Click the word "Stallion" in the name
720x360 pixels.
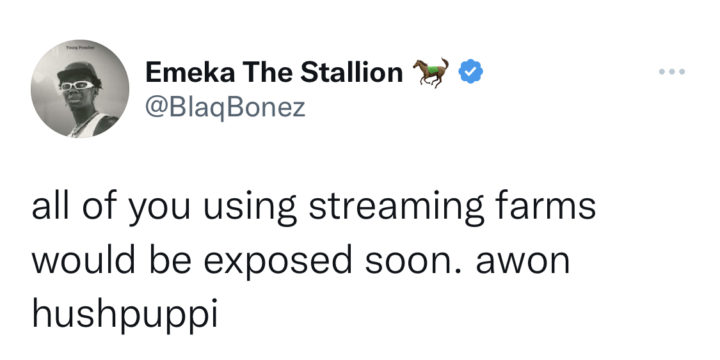coord(351,73)
